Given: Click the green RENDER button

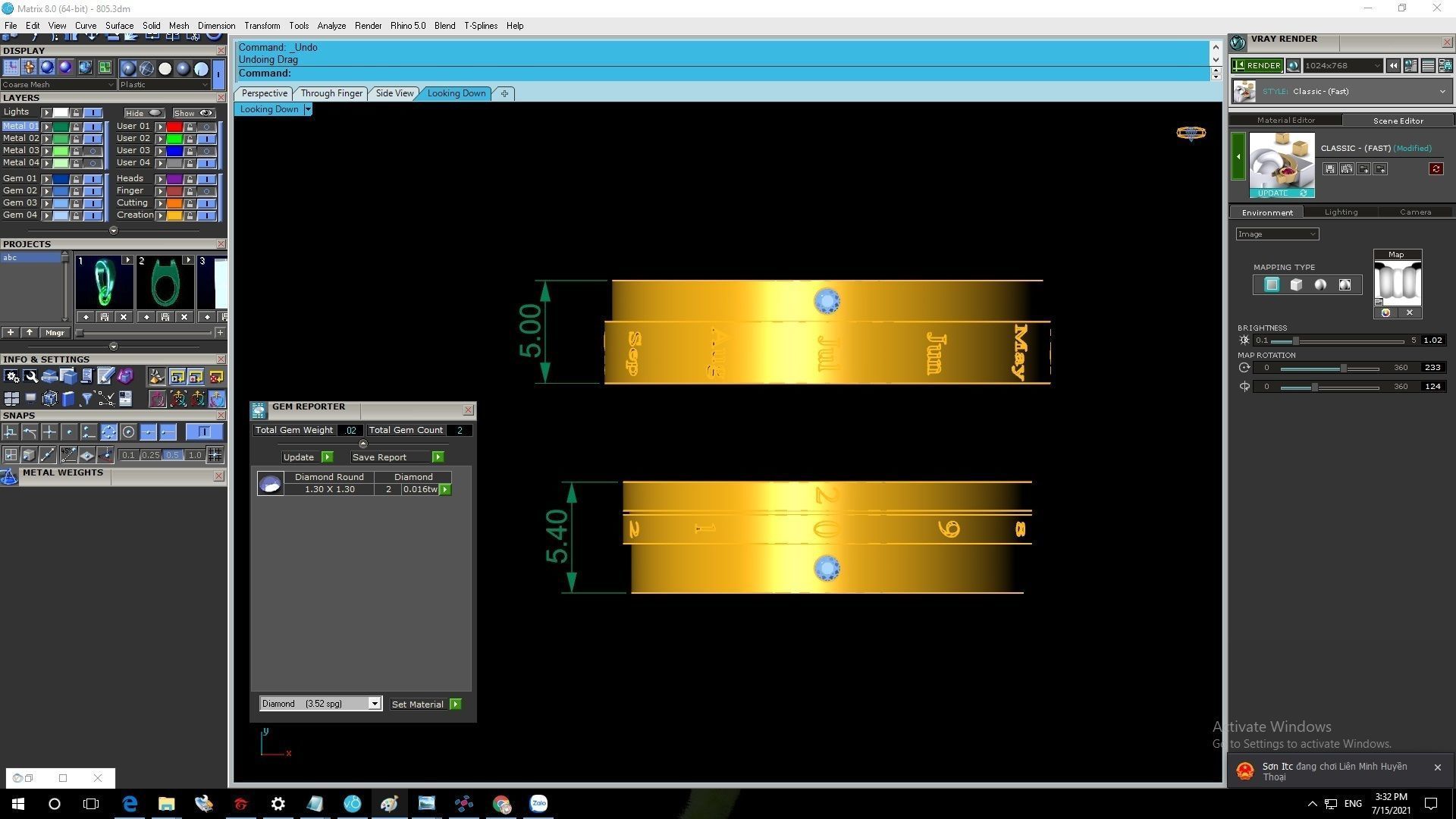Looking at the screenshot, I should tap(1257, 66).
